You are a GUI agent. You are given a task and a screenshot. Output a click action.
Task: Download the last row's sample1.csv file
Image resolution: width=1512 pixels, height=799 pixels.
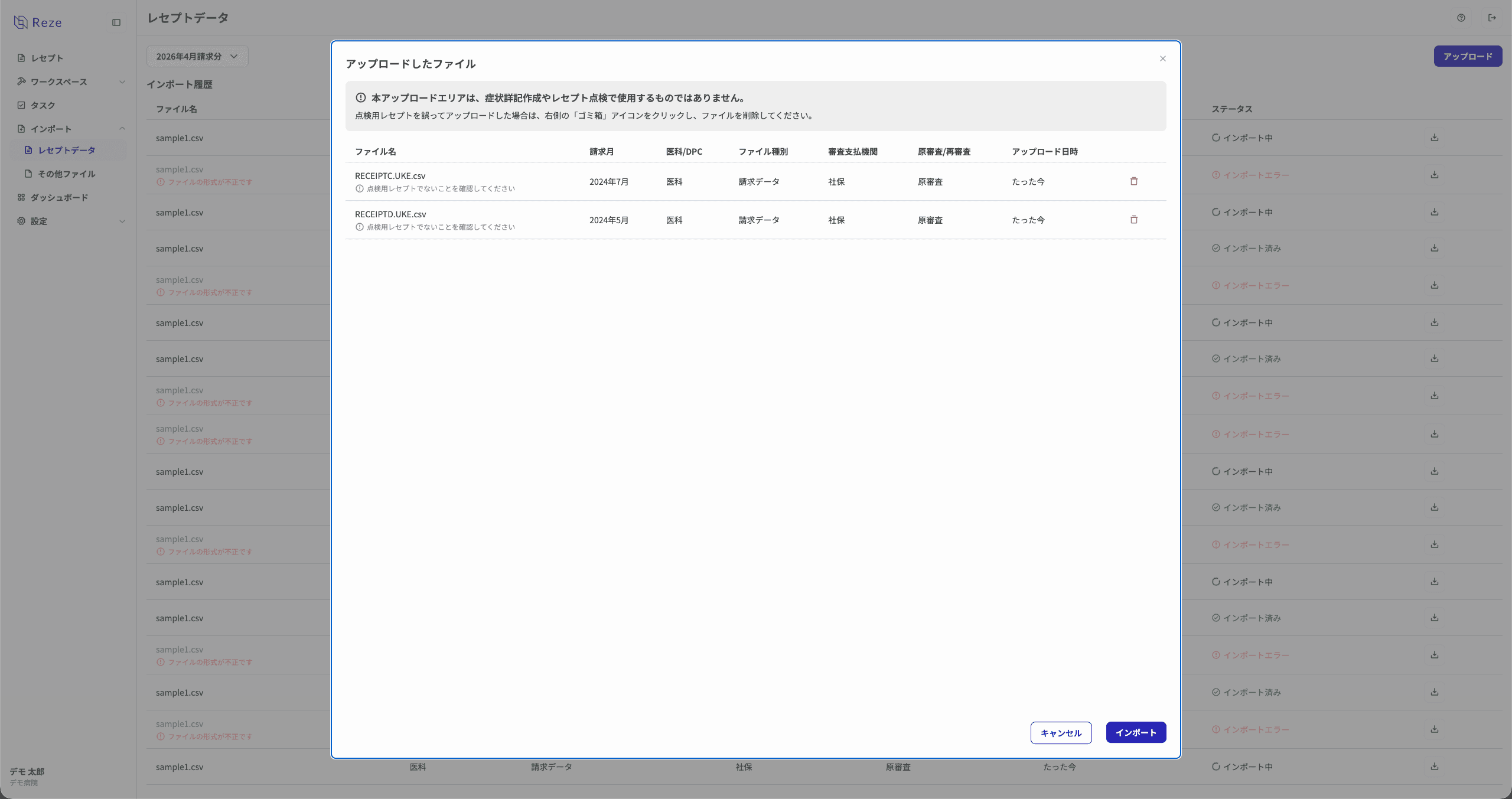tap(1434, 767)
